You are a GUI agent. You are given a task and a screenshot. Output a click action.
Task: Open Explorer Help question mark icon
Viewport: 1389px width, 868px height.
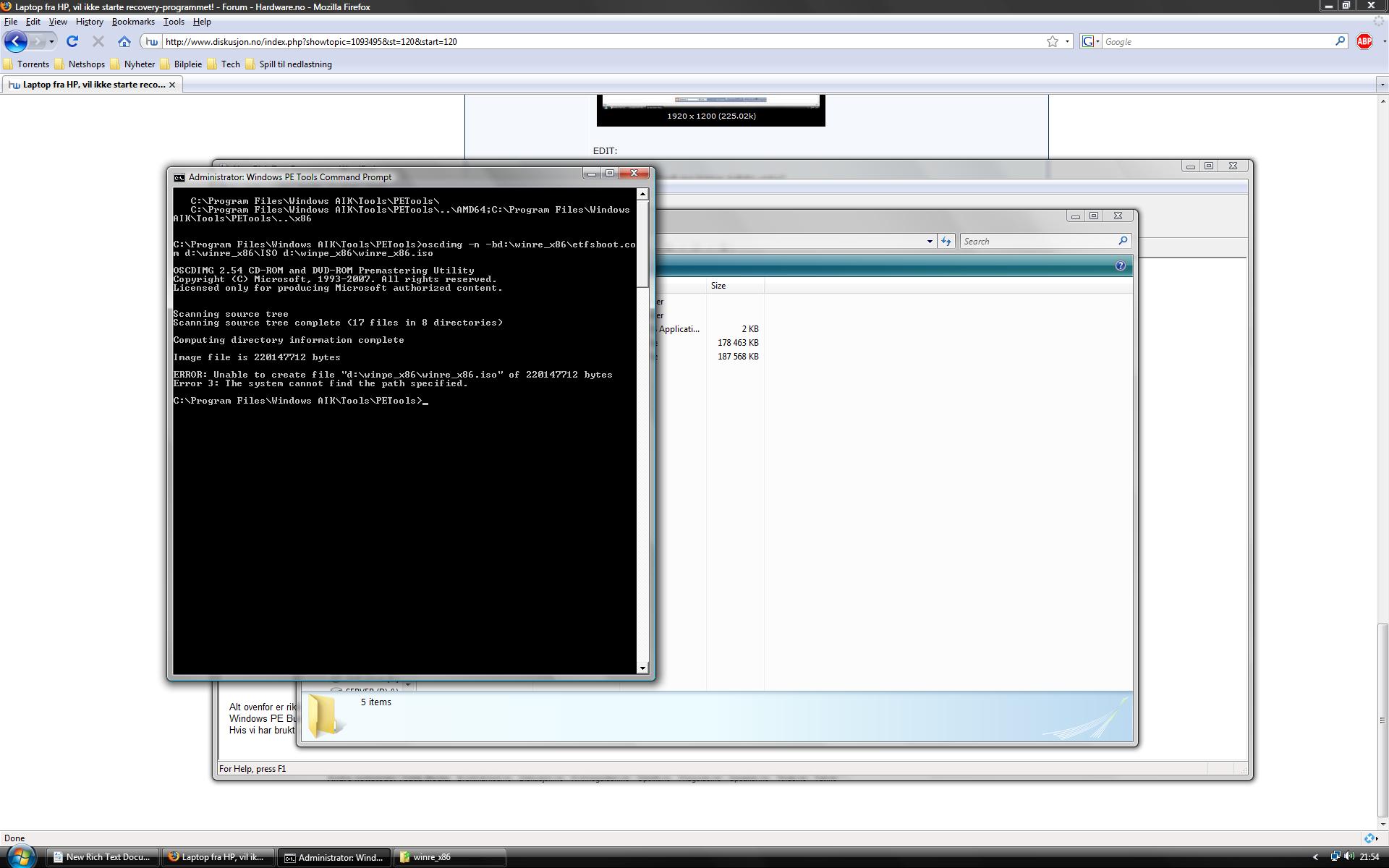[x=1120, y=266]
